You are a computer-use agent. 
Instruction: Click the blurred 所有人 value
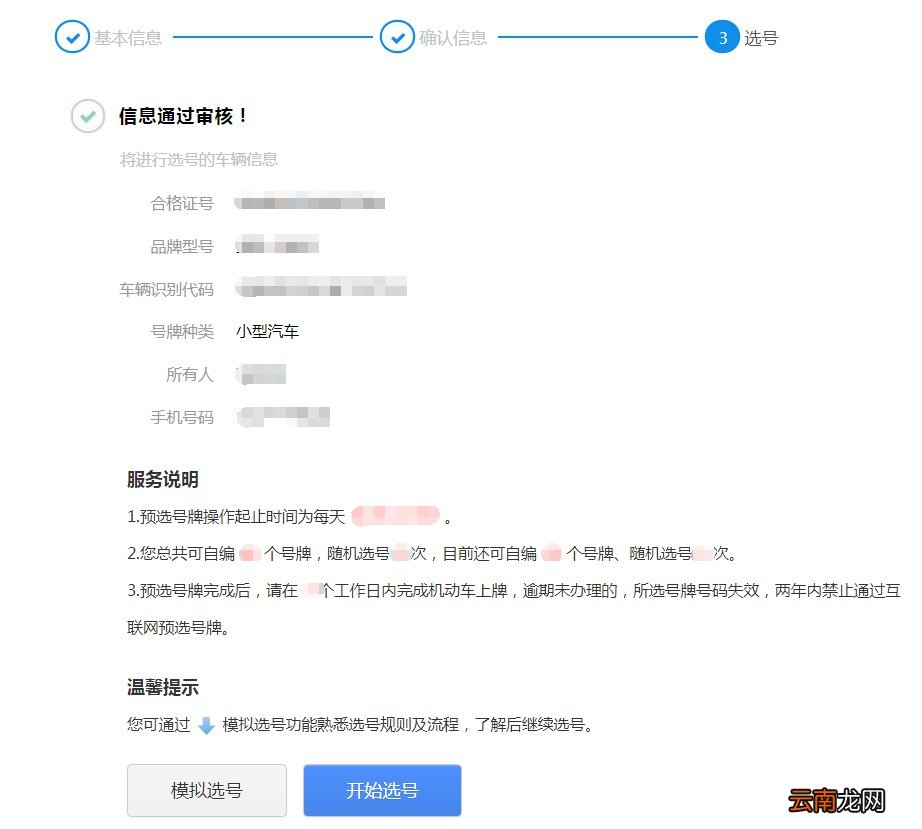click(261, 375)
